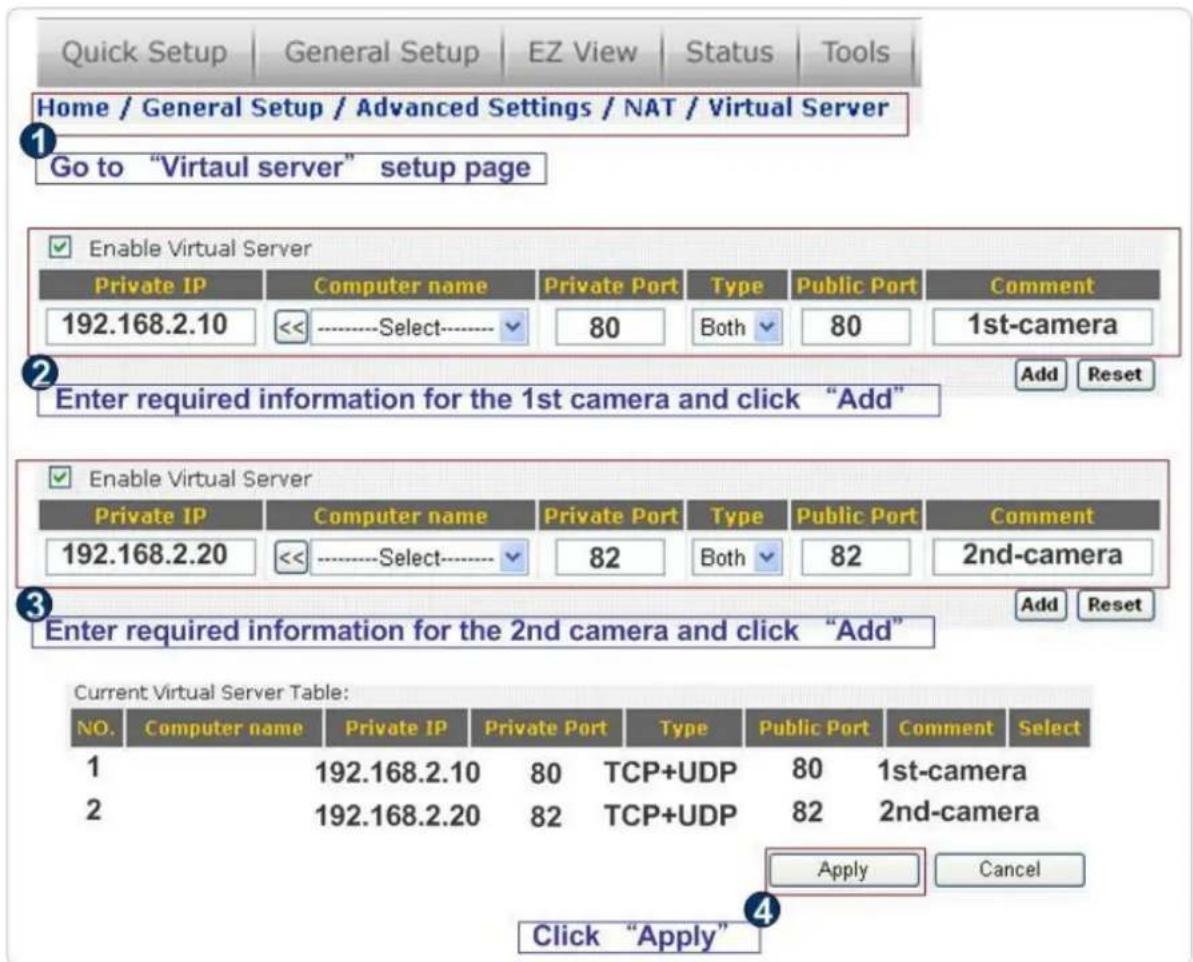
Task: Click NAT in the breadcrumb
Action: 649,107
